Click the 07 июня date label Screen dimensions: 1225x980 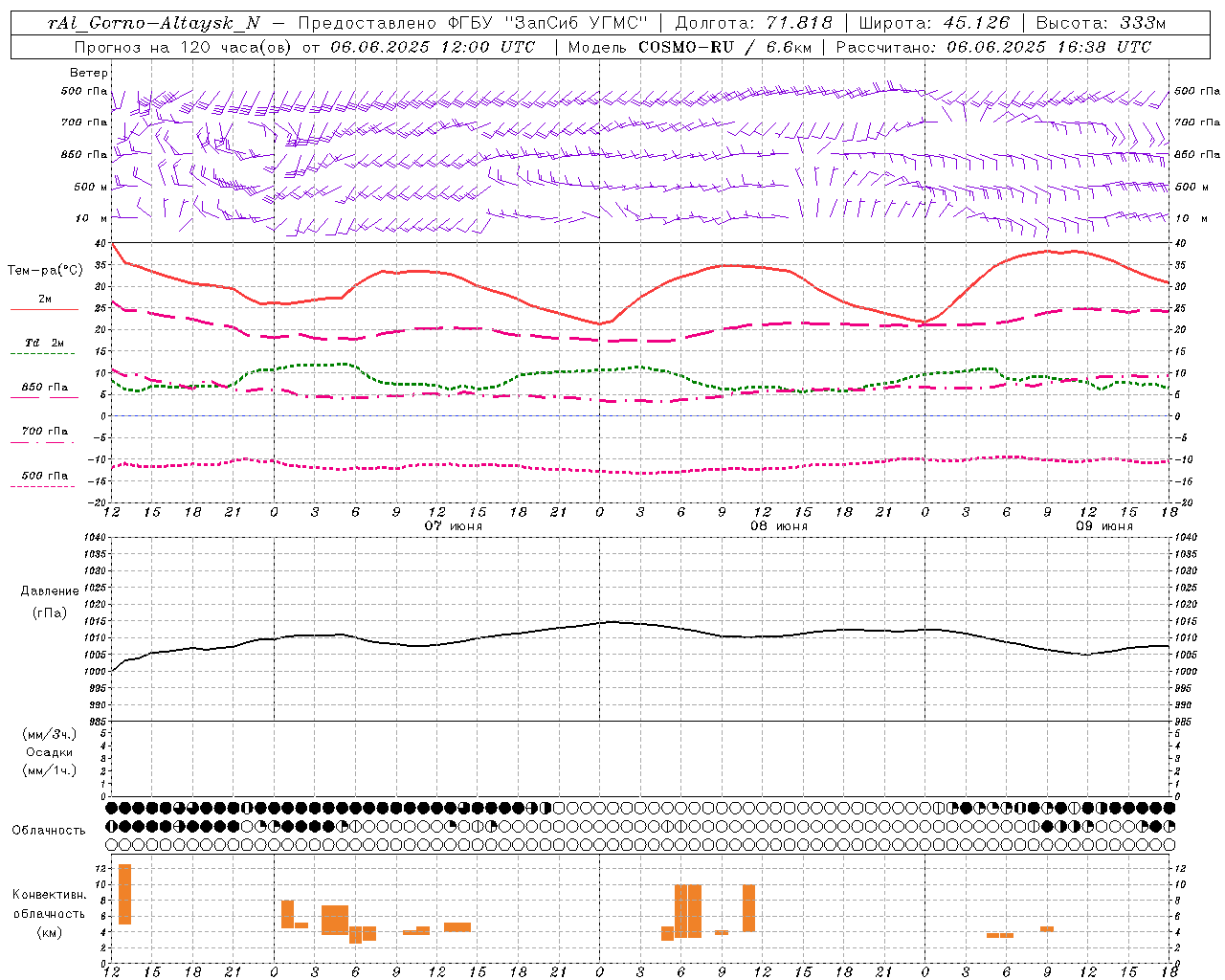454,526
